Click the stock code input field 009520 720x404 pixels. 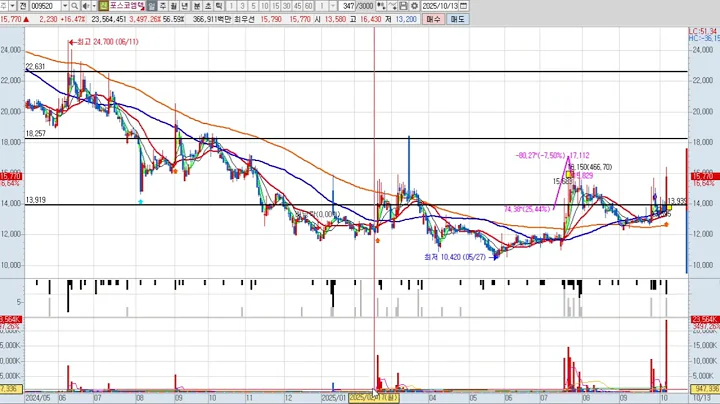tap(45, 6)
